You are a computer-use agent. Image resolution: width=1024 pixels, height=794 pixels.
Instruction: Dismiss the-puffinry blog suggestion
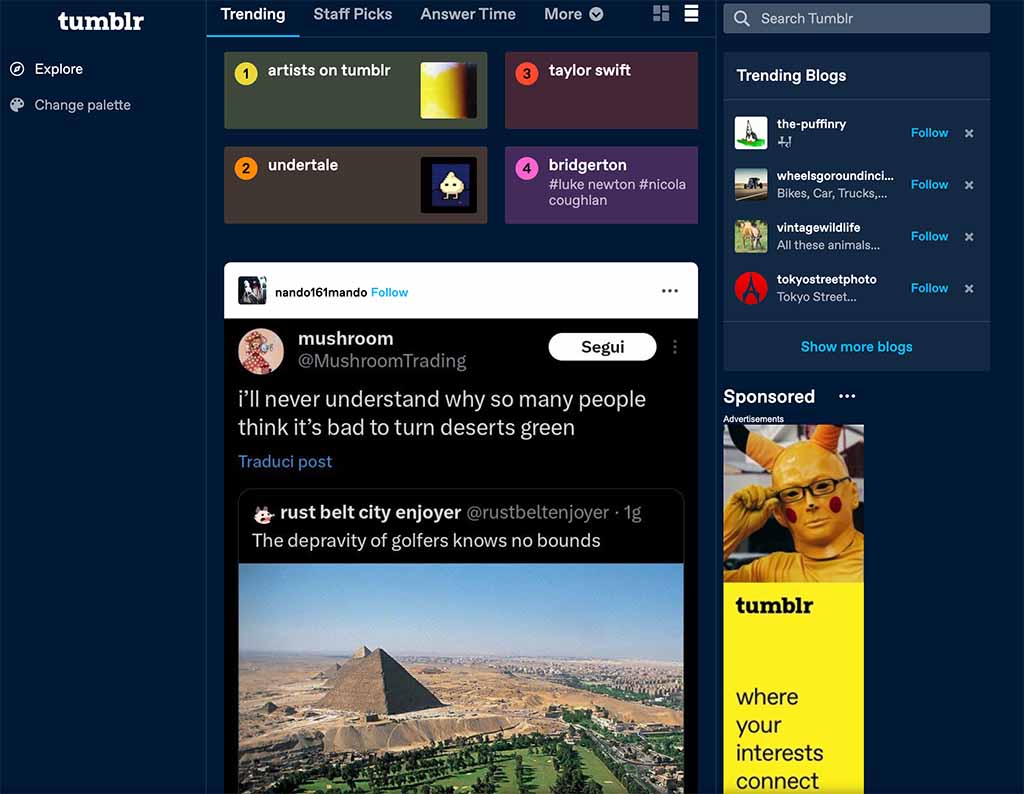[x=969, y=133]
